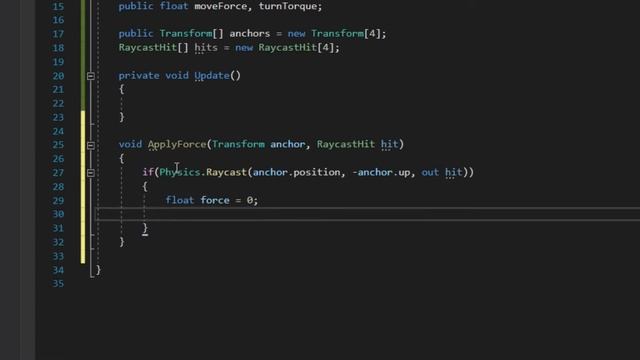640x360 pixels.
Task: Click closing brace on line 31
Action: pyautogui.click(x=145, y=228)
